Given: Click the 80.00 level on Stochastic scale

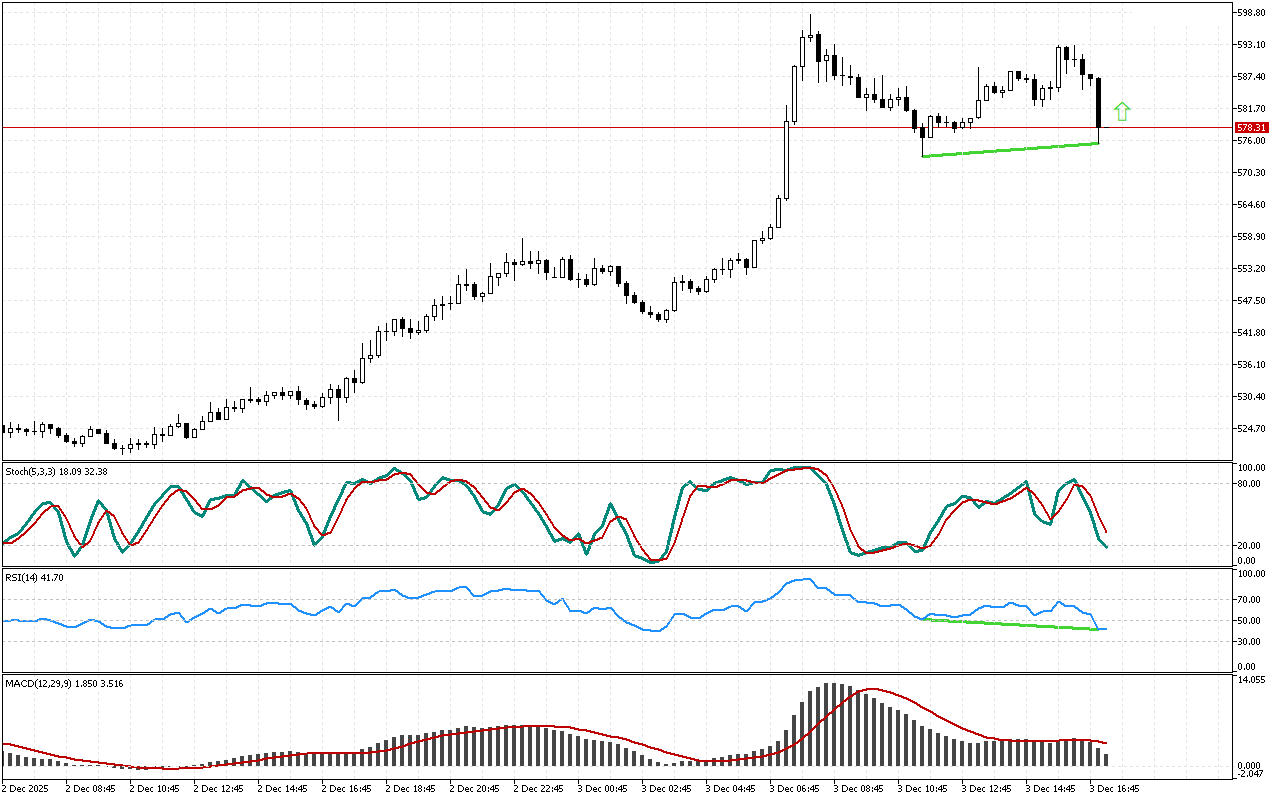Looking at the screenshot, I should tap(1249, 484).
